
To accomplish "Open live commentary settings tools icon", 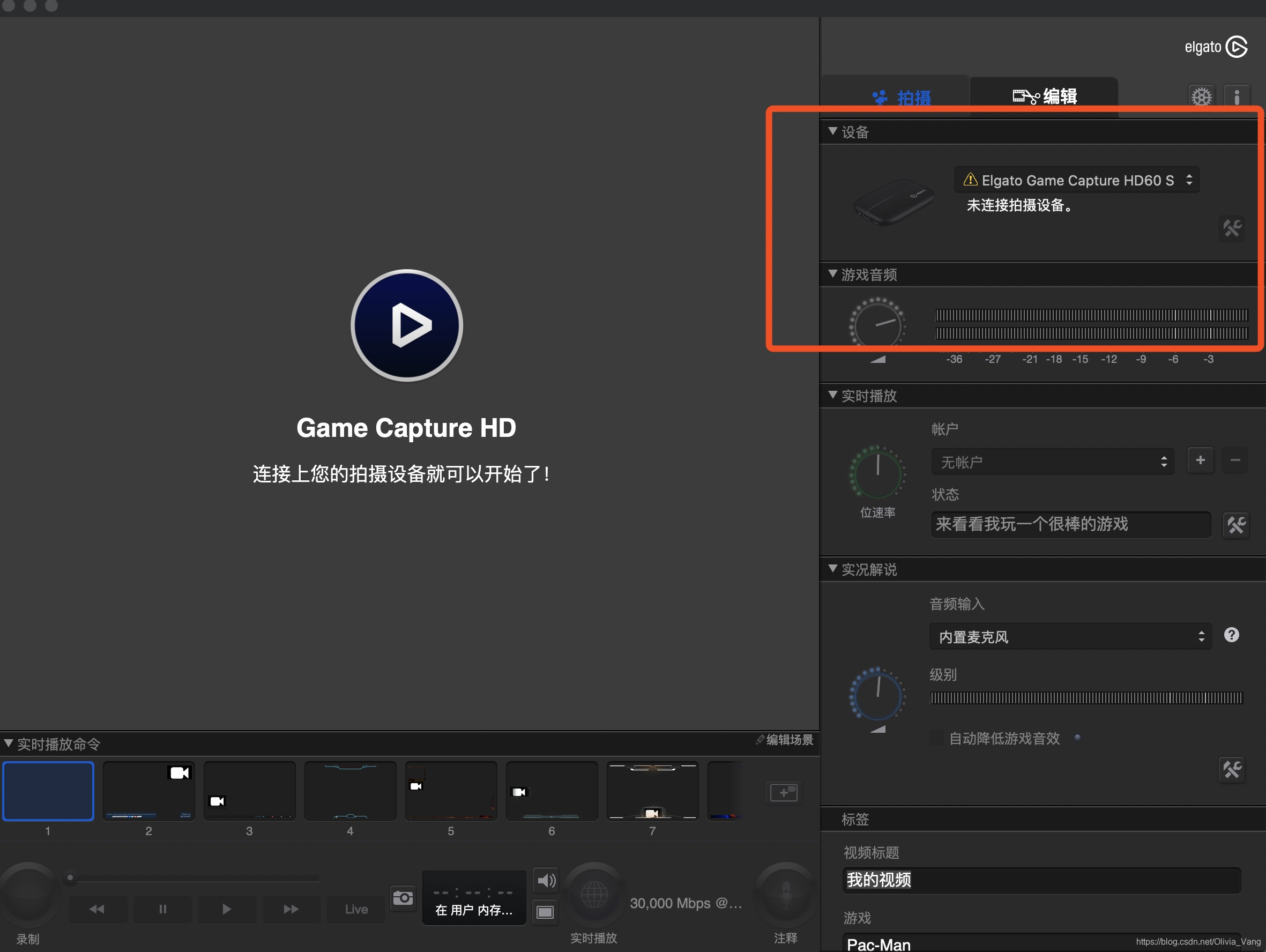I will pyautogui.click(x=1232, y=770).
